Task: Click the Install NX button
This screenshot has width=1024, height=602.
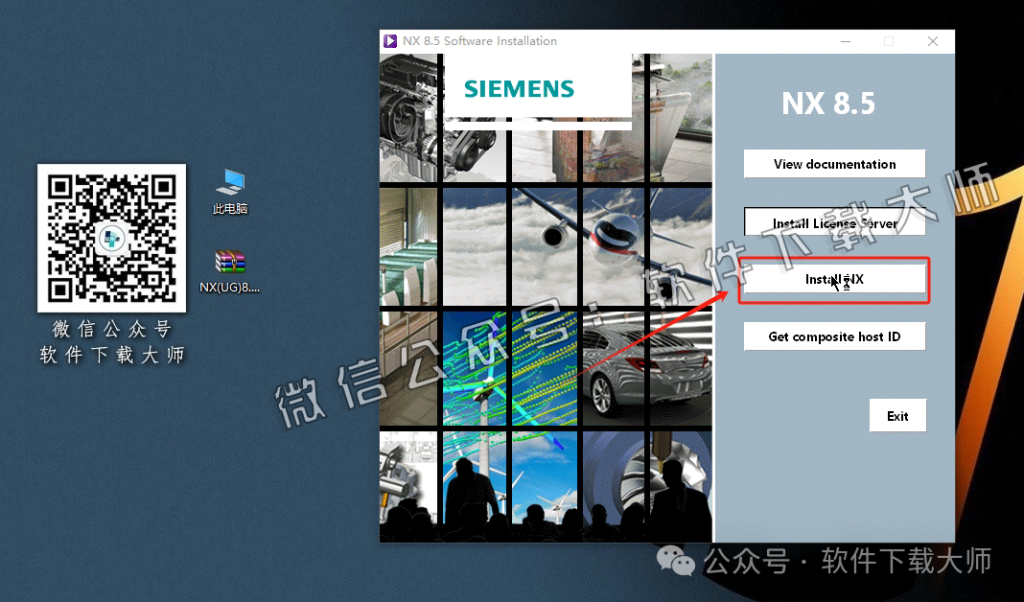Action: click(834, 280)
